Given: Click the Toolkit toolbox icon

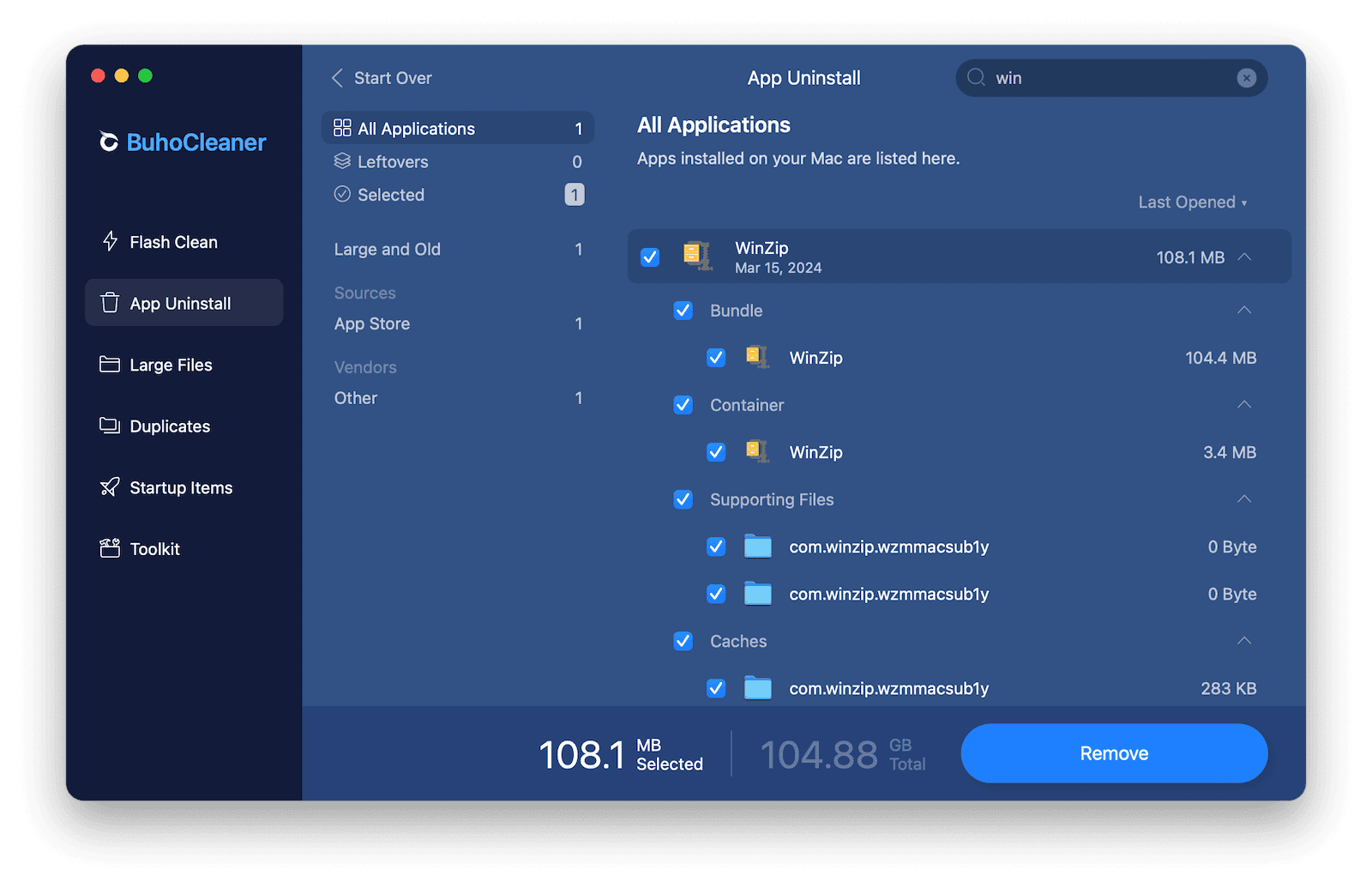Looking at the screenshot, I should 110,548.
